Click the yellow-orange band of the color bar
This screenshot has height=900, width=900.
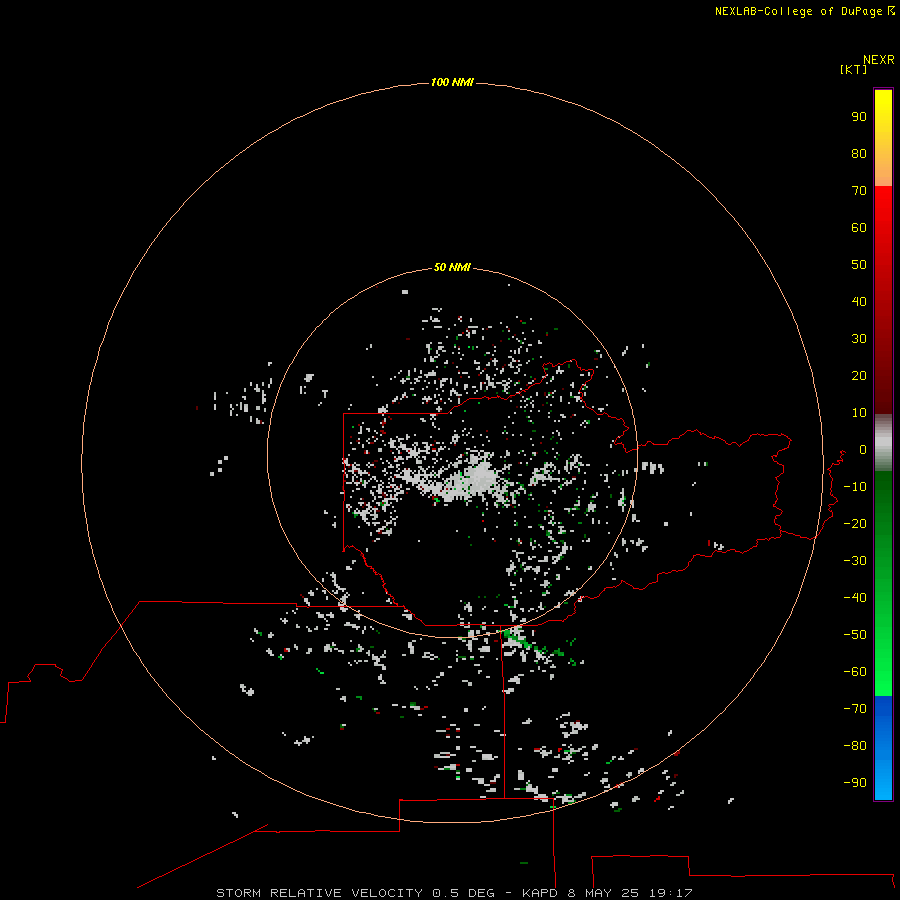(x=883, y=138)
